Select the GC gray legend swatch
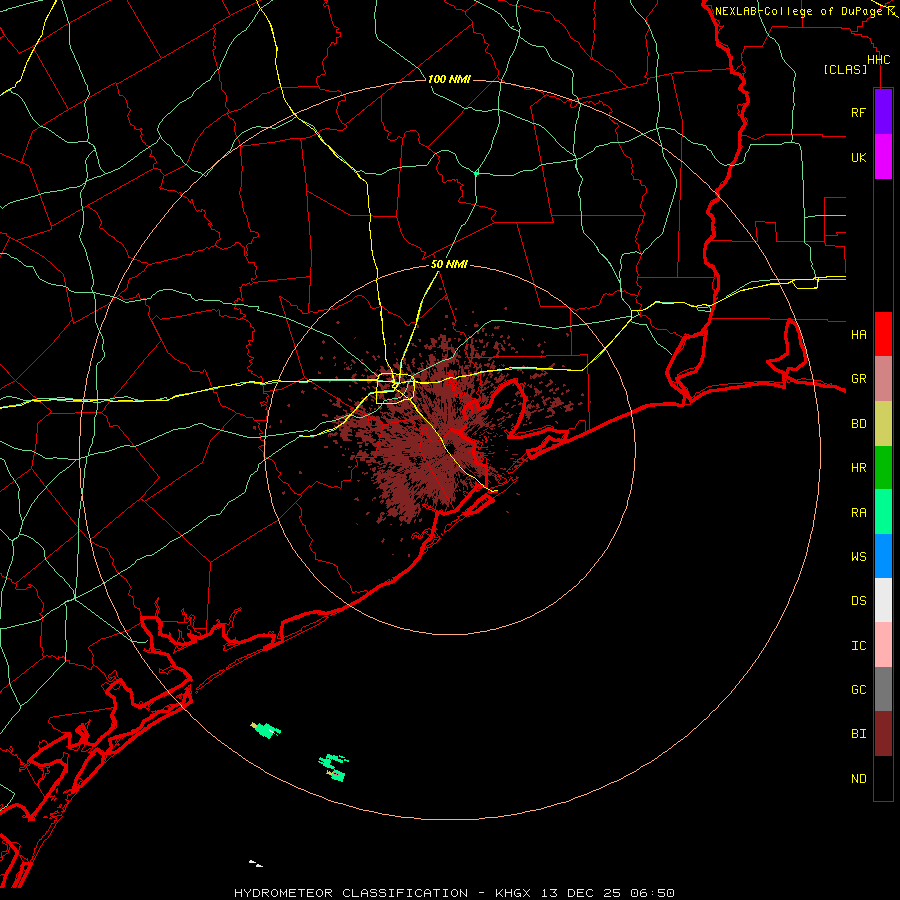Image resolution: width=900 pixels, height=900 pixels. click(x=883, y=689)
